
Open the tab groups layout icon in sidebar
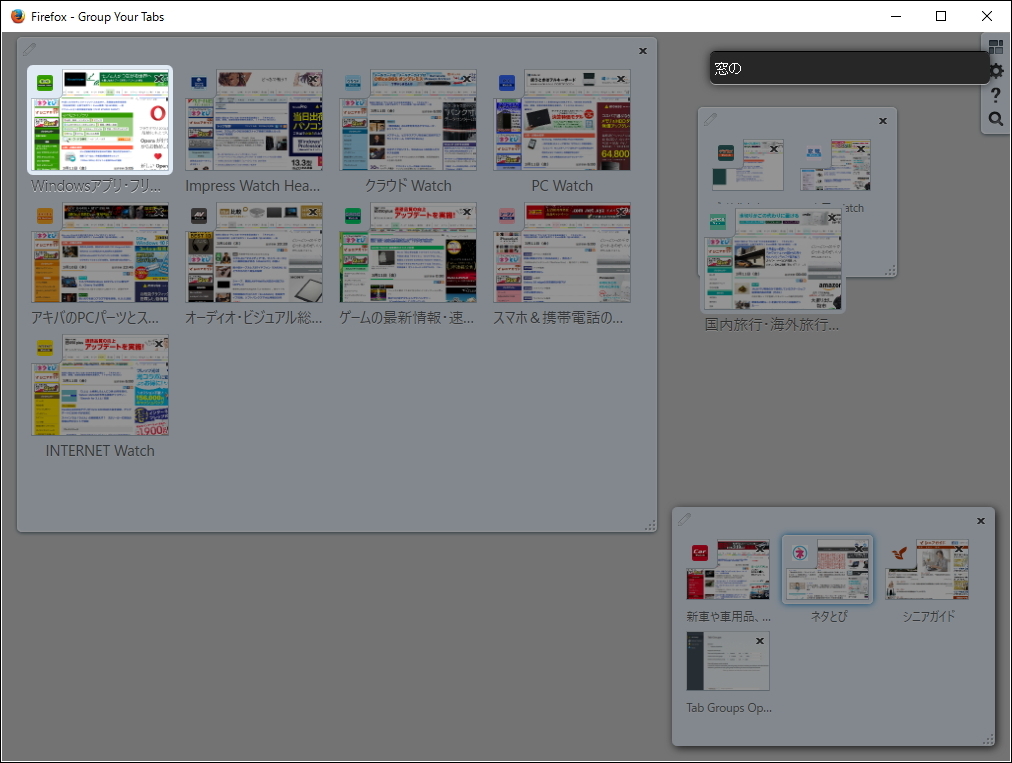coord(996,46)
